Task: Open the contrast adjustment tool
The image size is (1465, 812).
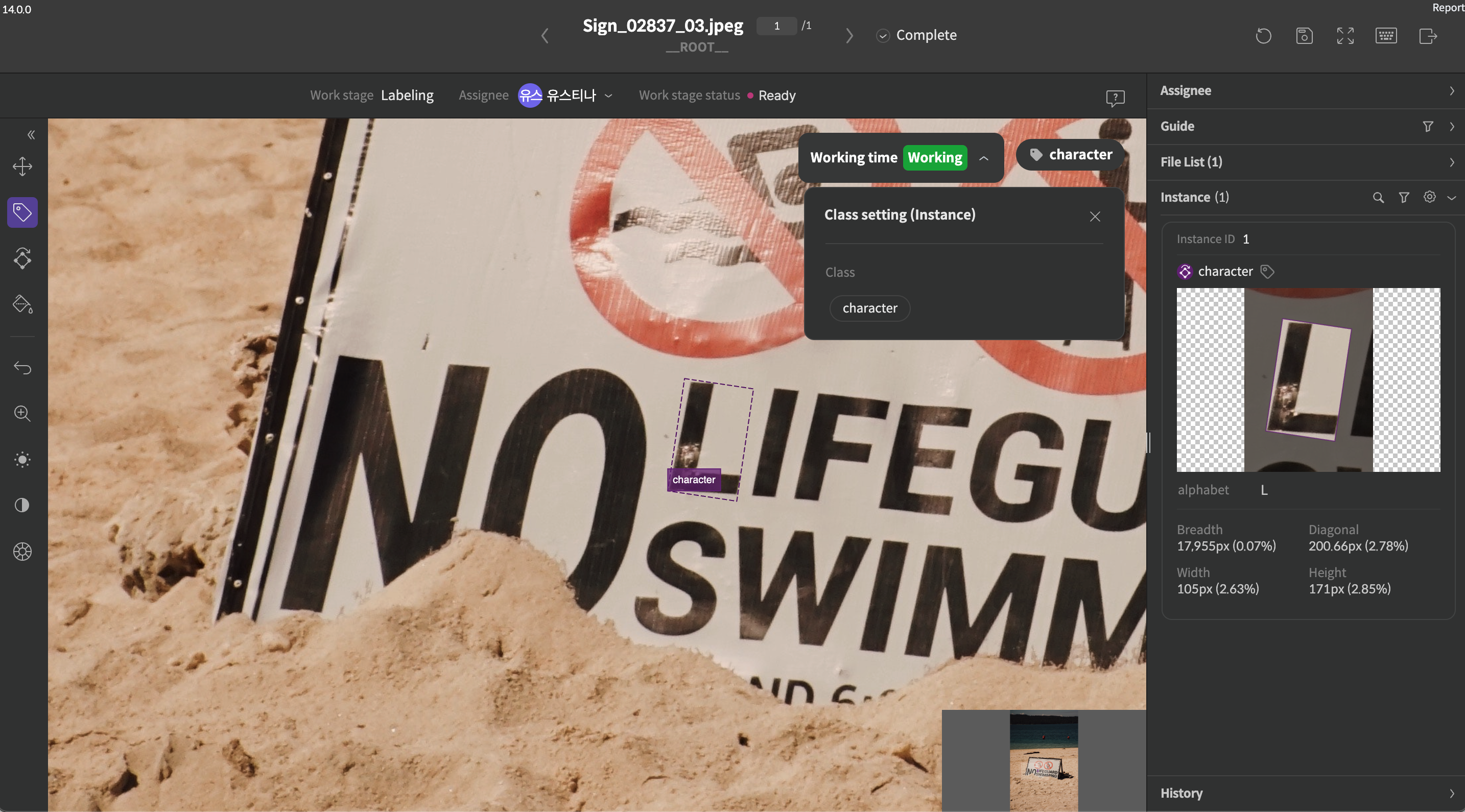Action: click(x=22, y=505)
